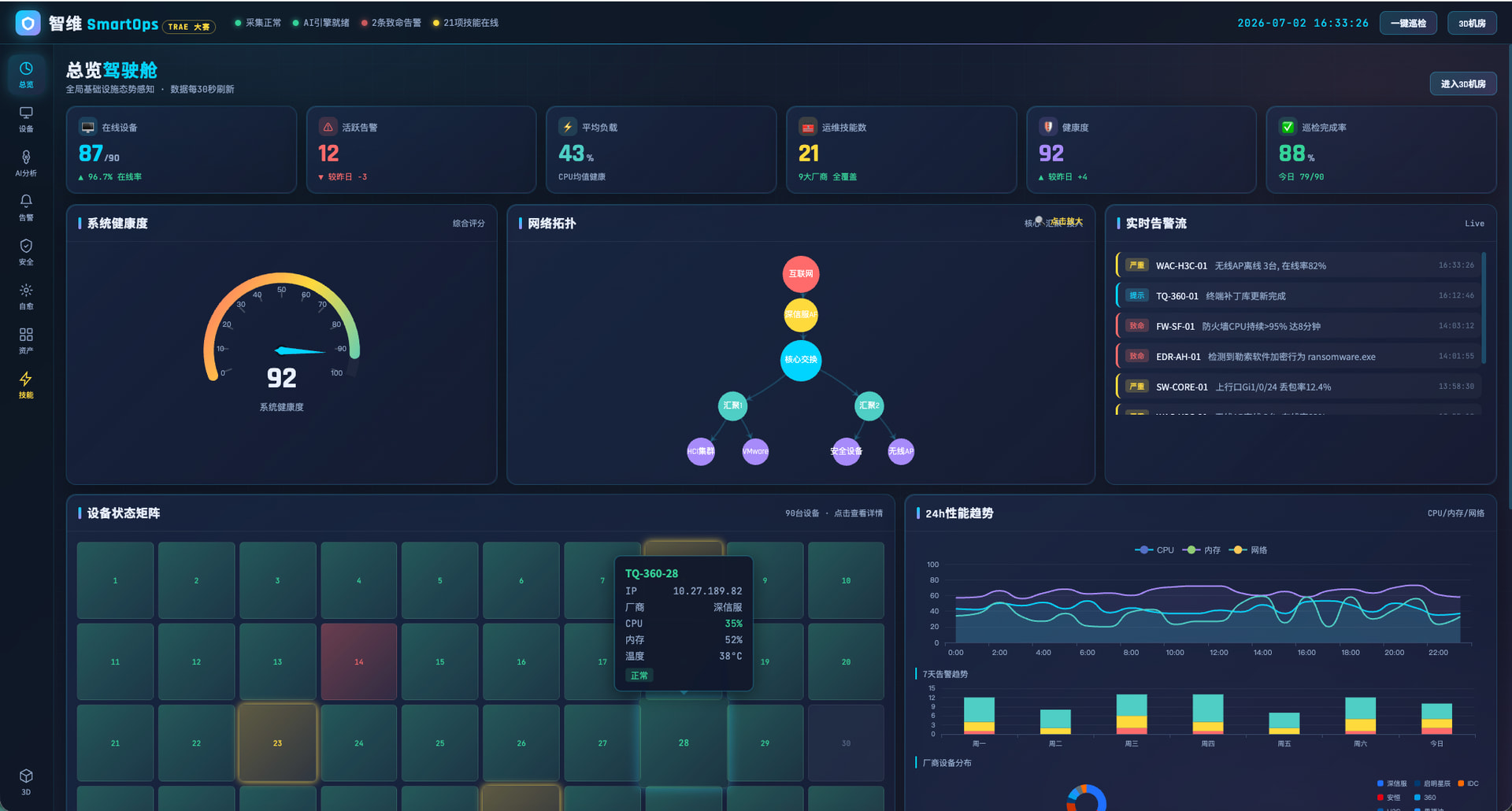Viewport: 1512px width, 811px height.
Task: Select the 汇聚2 topology node
Action: point(869,405)
